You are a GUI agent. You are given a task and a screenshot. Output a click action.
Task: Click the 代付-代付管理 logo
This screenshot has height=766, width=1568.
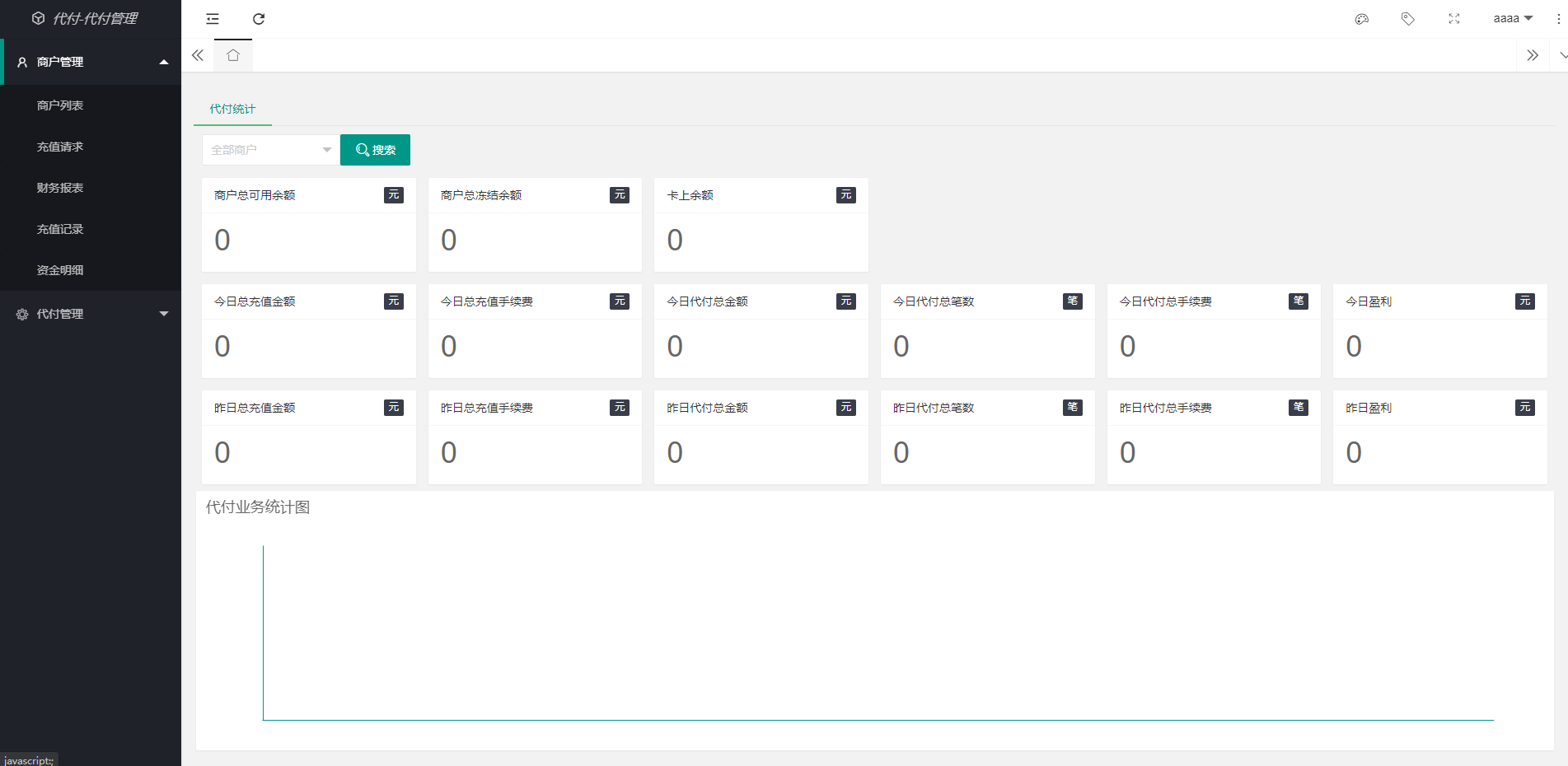coord(86,18)
